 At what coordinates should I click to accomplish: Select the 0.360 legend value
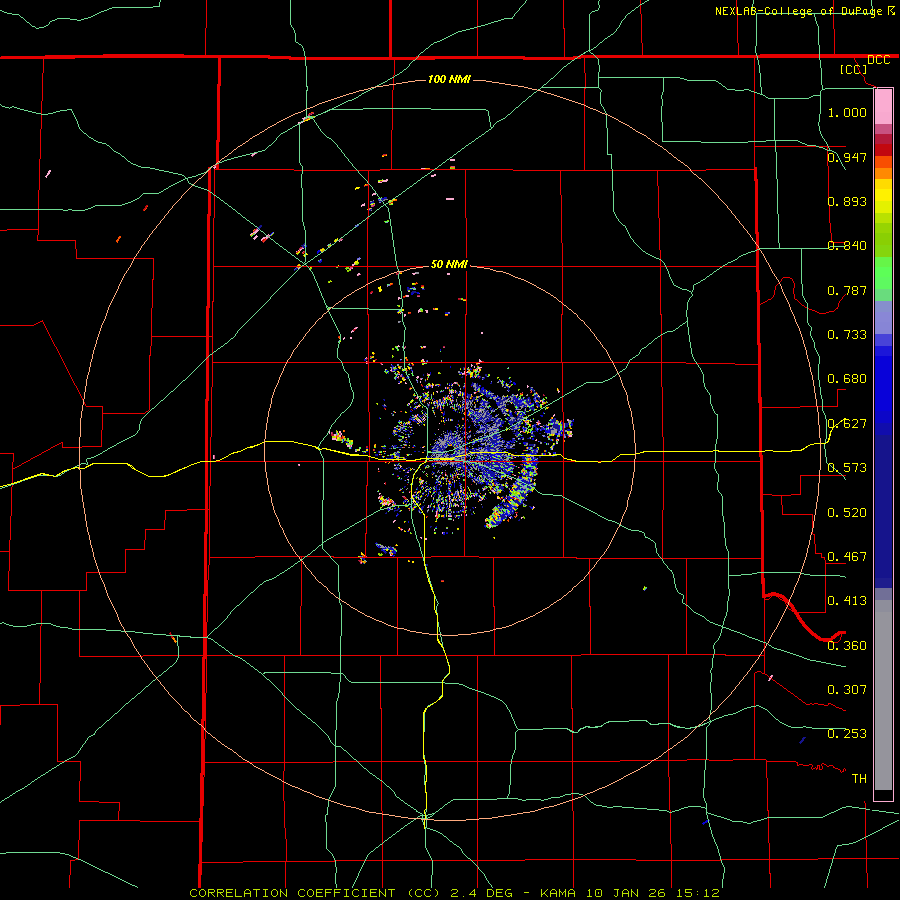[847, 645]
